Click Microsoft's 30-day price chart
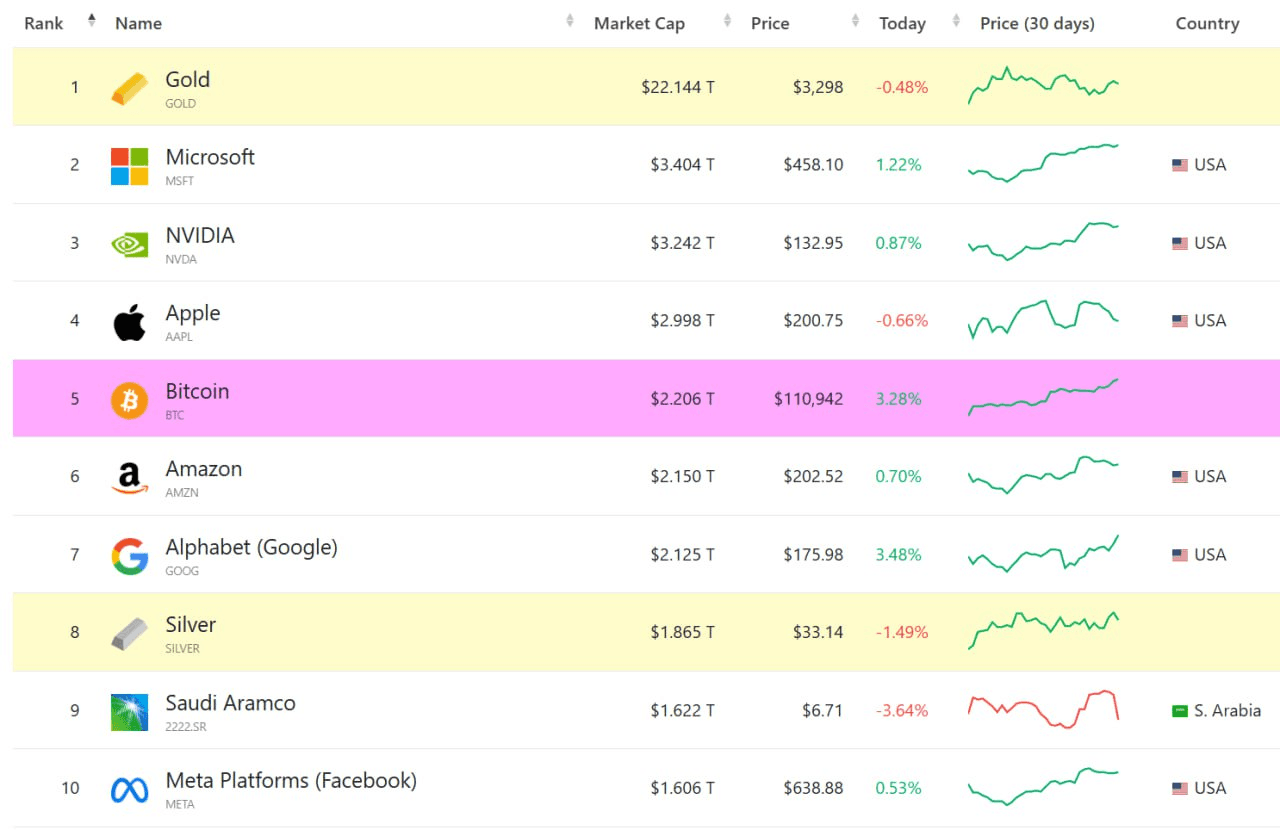1280x830 pixels. pos(1043,163)
